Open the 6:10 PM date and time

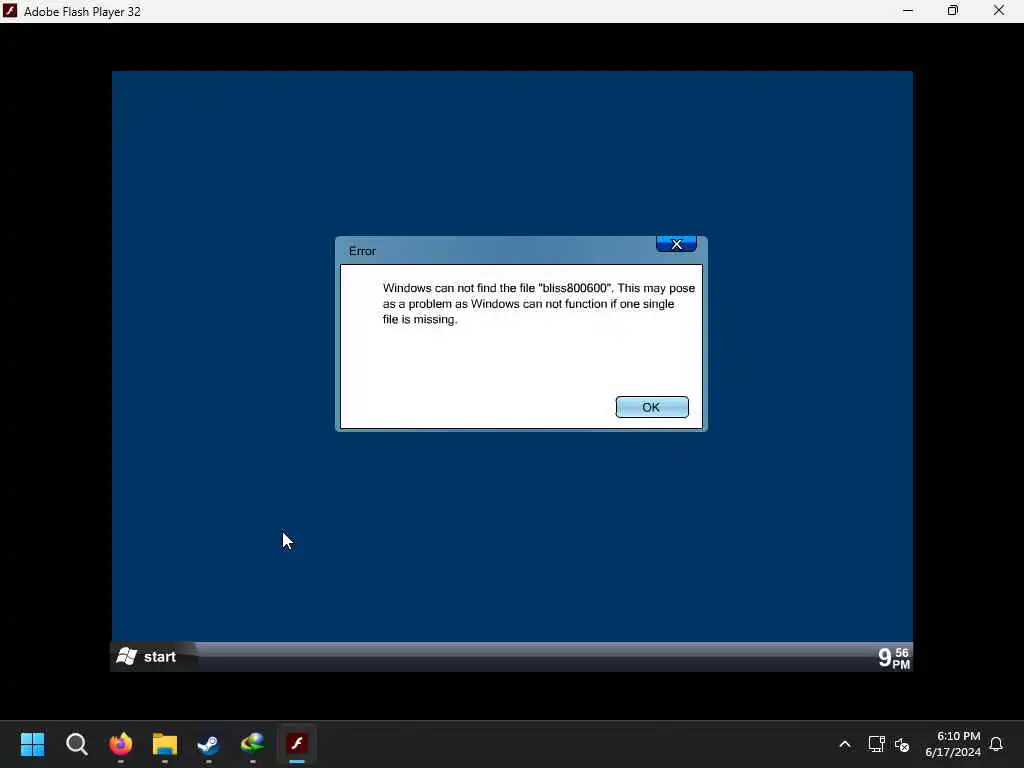[953, 744]
